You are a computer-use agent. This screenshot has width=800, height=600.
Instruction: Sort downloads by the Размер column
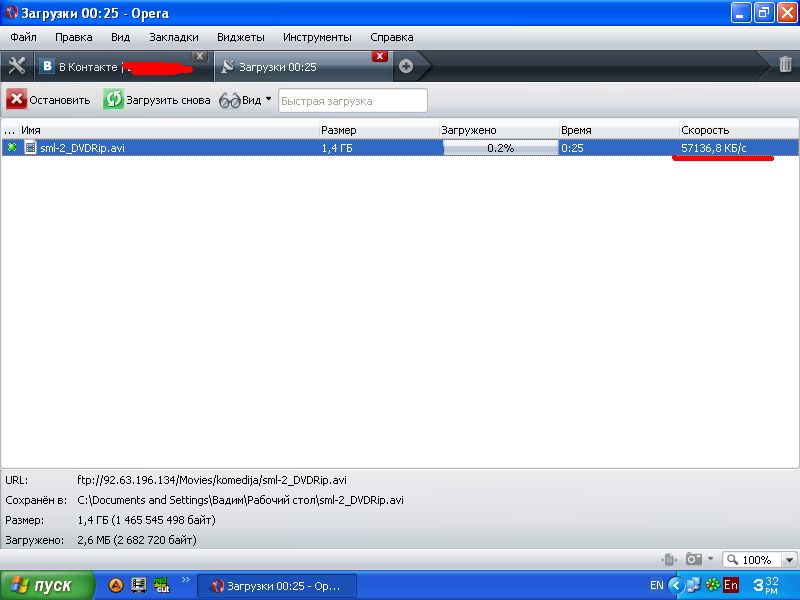pos(379,130)
